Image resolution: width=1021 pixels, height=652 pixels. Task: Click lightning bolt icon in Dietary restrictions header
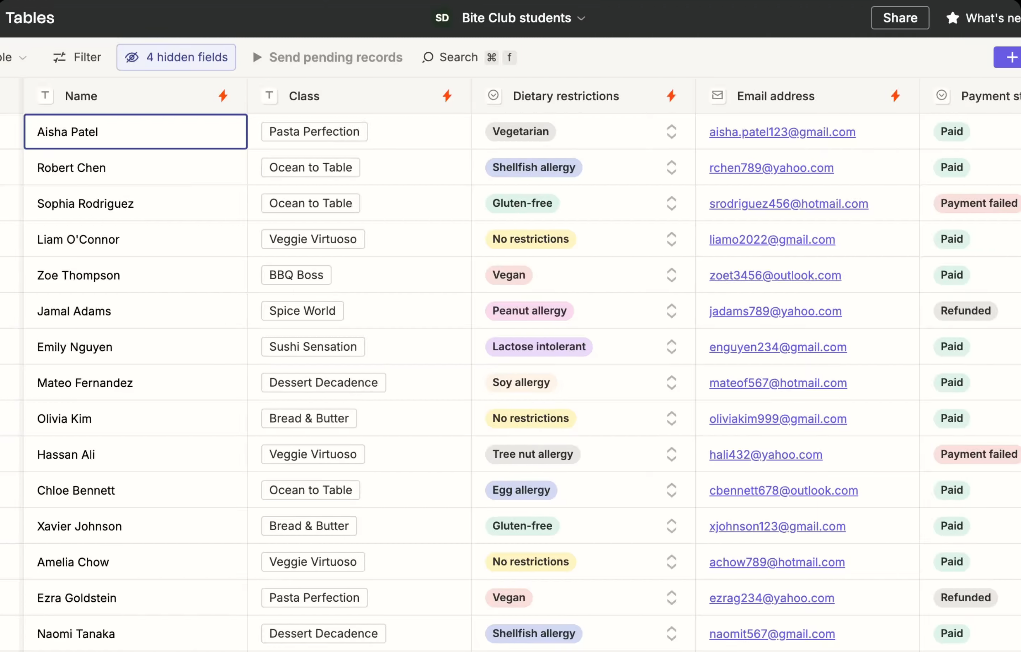[671, 96]
